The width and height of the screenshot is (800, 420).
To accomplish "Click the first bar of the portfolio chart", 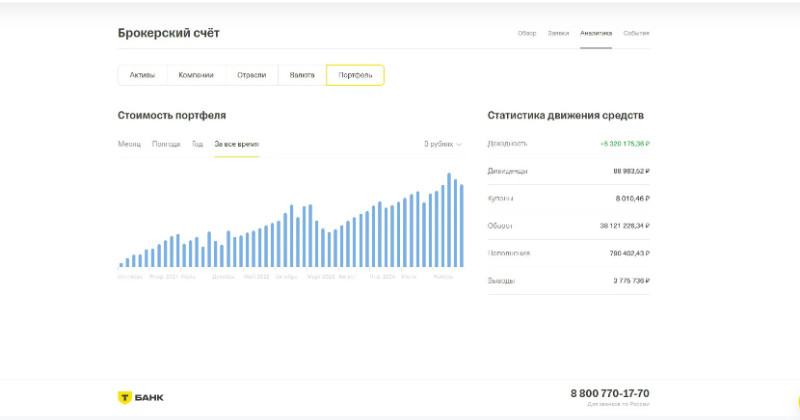I will tap(122, 265).
